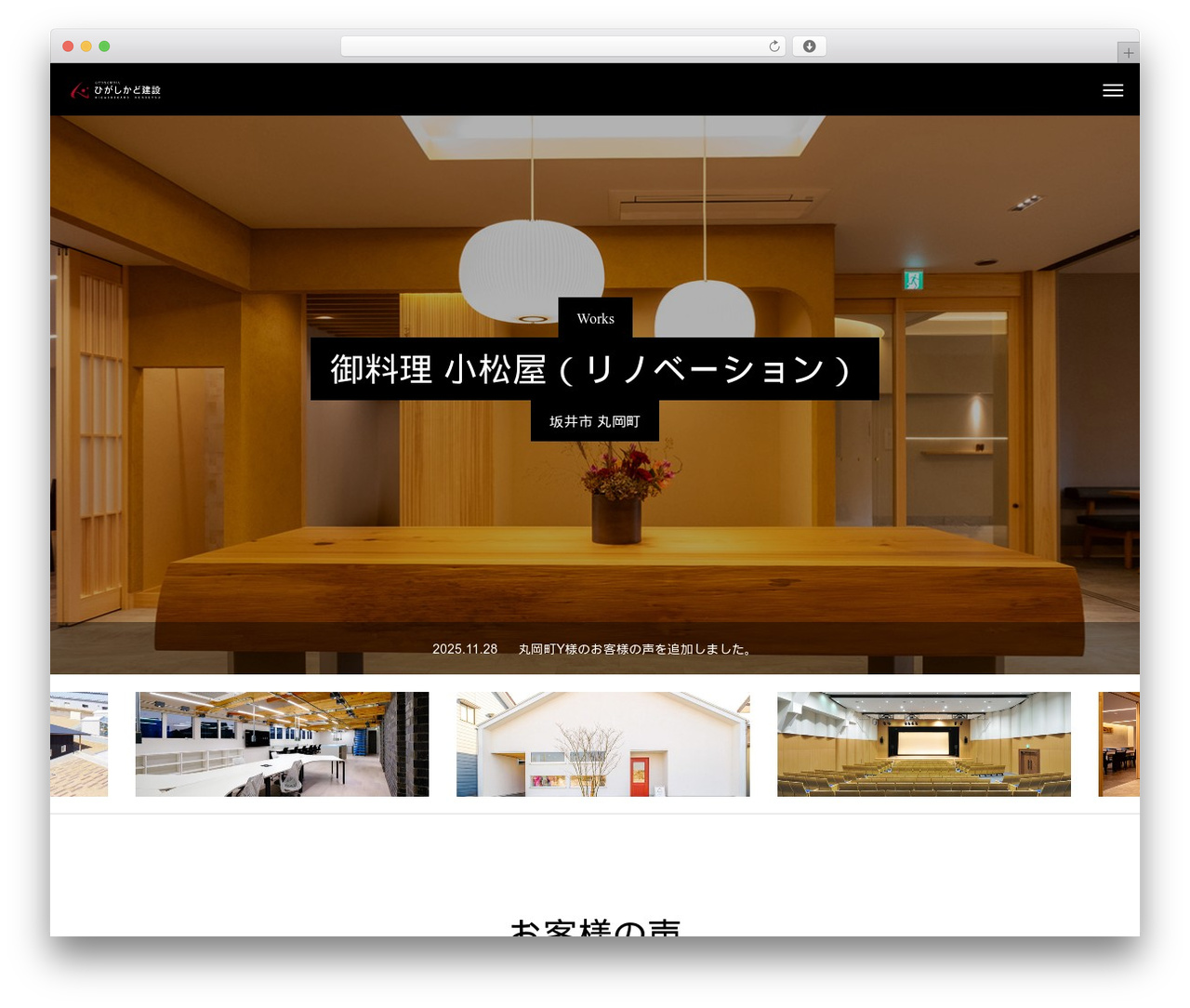Viewport: 1190px width, 1008px height.
Task: Maximize the browser window green button
Action: pos(104,46)
